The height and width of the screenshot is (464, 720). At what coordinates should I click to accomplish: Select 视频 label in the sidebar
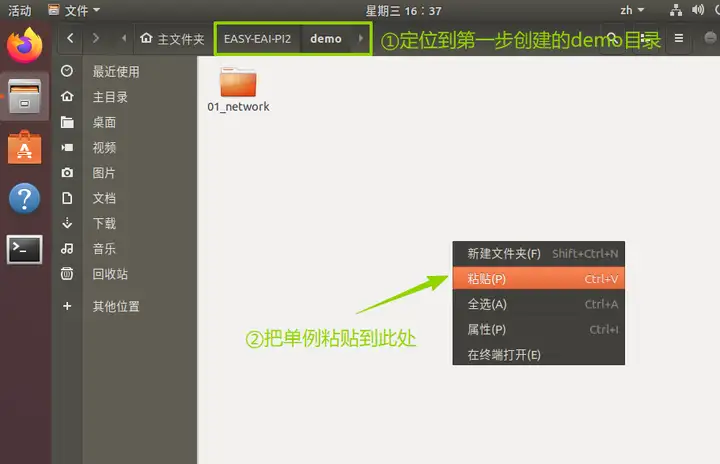click(104, 147)
